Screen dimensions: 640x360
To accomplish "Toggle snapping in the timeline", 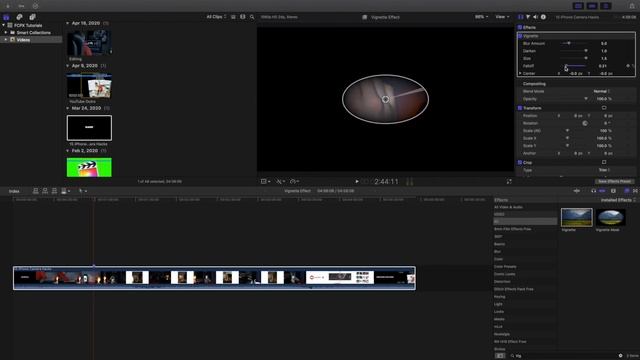I will [602, 191].
